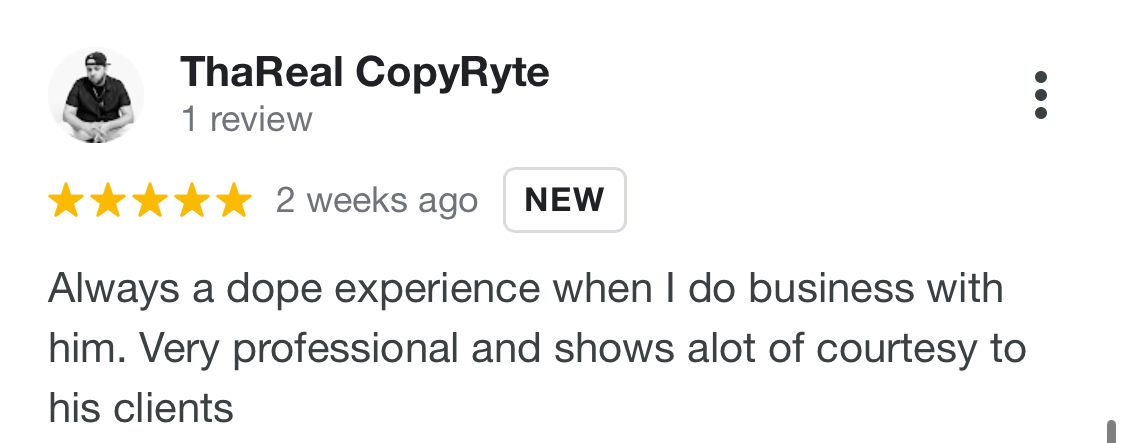The image size is (1125, 443).
Task: Select the third (middle) rating star
Action: click(150, 201)
